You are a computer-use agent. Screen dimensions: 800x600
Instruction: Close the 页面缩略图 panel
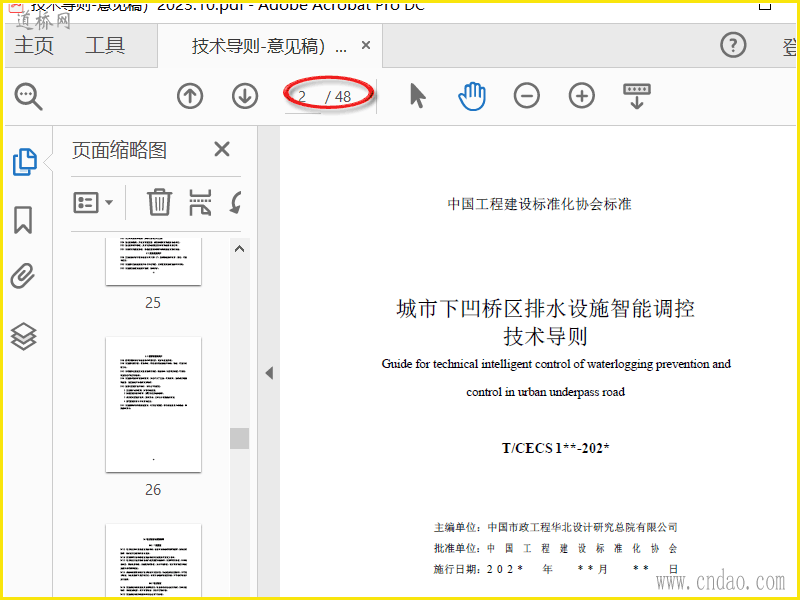point(222,149)
